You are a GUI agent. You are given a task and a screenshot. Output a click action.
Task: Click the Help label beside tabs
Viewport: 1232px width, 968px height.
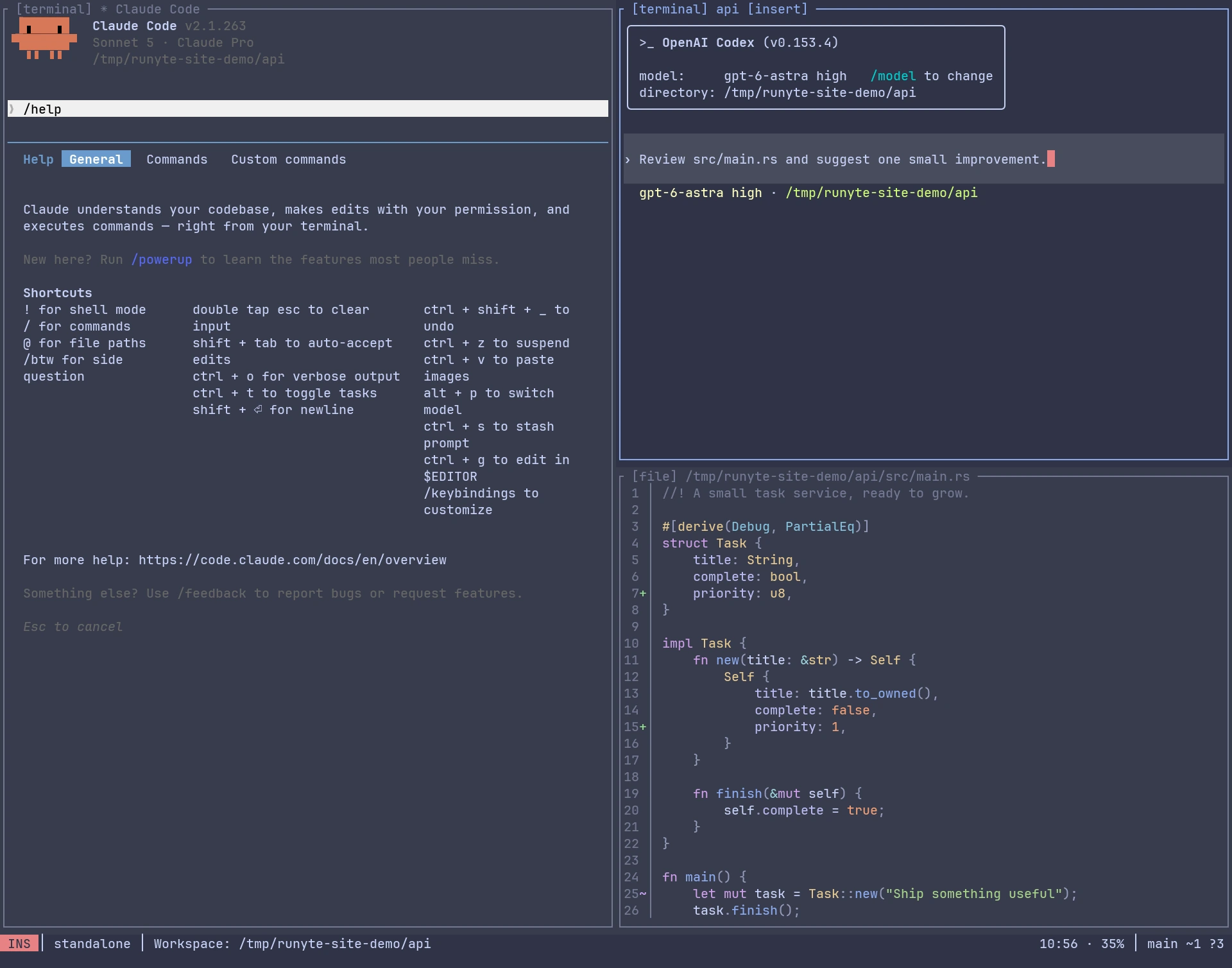click(x=38, y=159)
